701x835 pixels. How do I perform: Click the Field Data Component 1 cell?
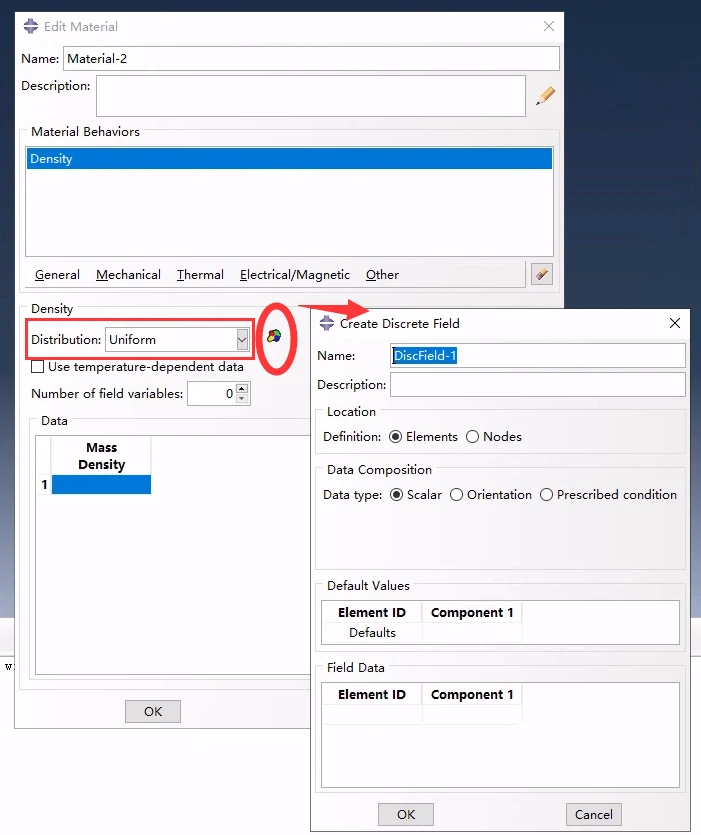(472, 714)
